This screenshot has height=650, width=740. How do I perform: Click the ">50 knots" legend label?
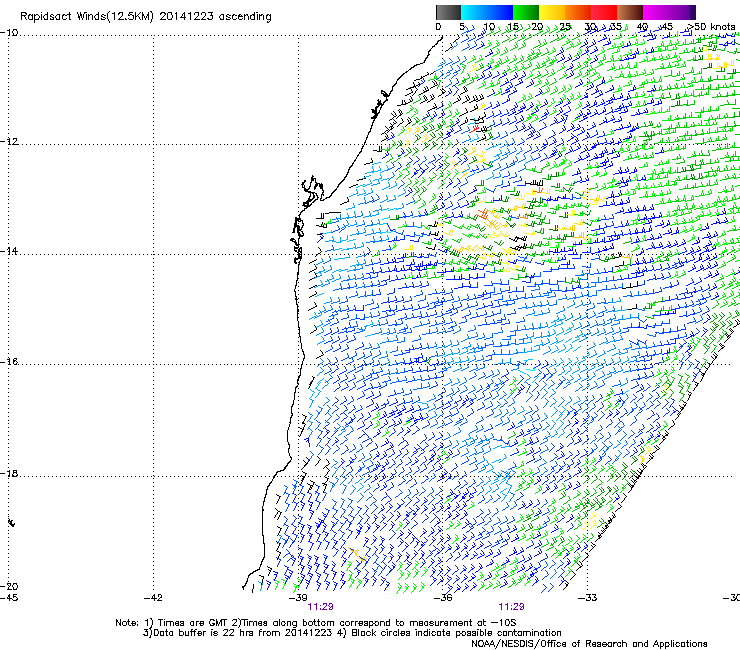pyautogui.click(x=711, y=27)
